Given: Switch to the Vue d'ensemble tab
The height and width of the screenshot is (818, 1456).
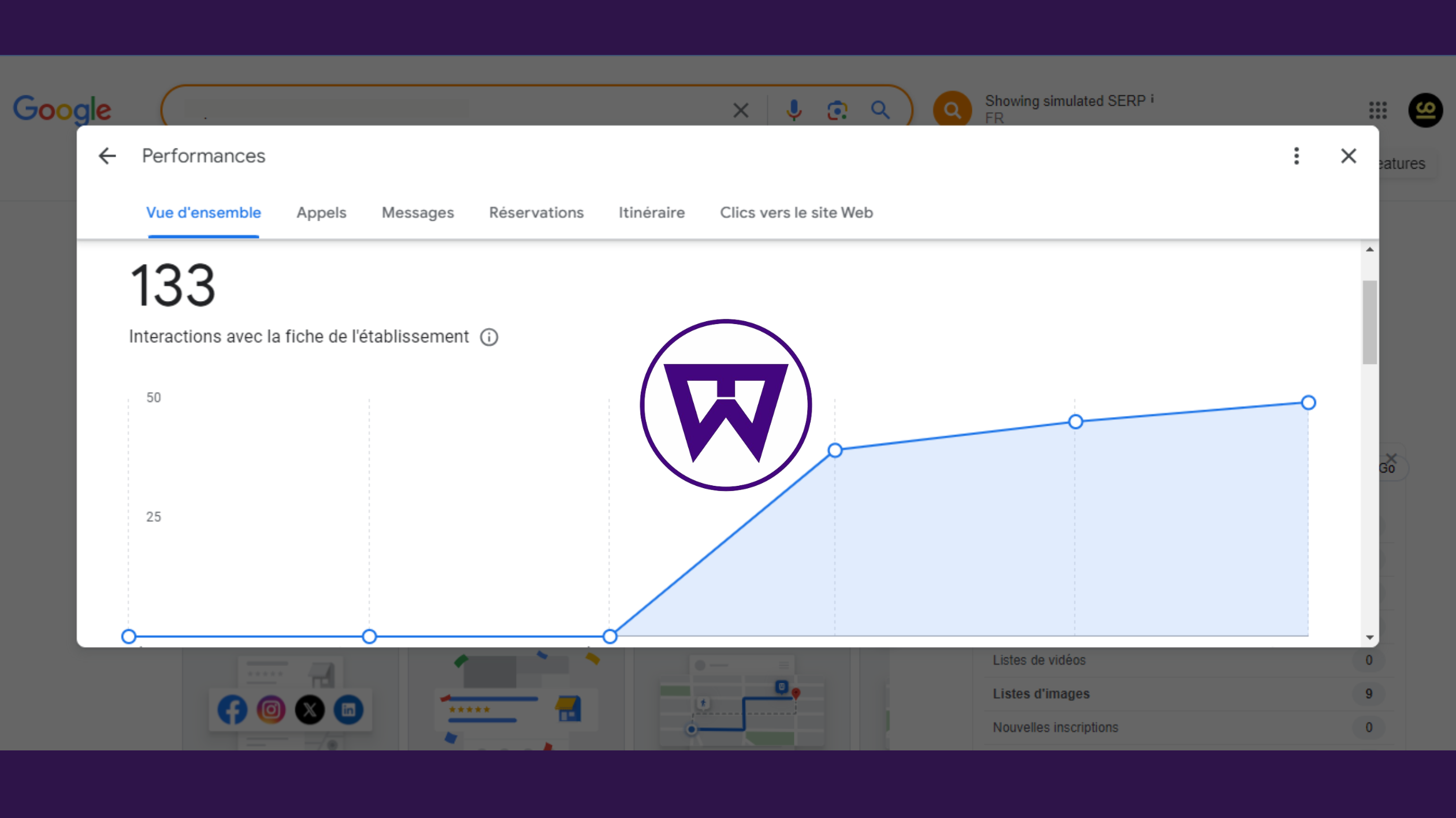Looking at the screenshot, I should click(203, 213).
